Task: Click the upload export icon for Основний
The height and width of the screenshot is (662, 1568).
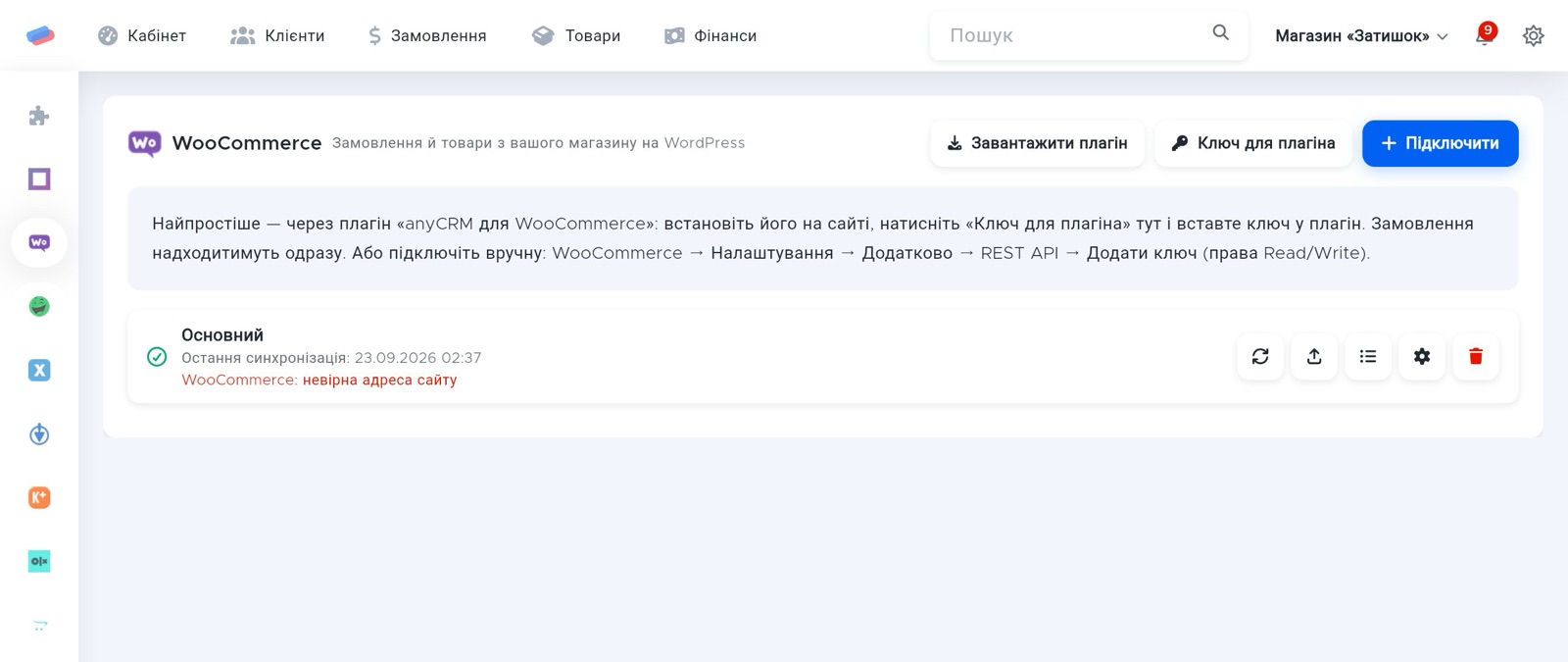Action: pos(1314,357)
